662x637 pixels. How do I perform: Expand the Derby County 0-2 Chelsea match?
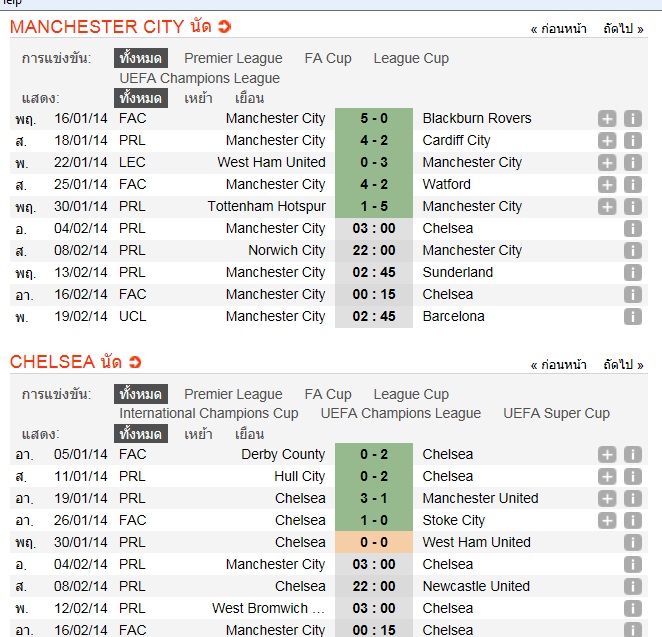click(607, 455)
